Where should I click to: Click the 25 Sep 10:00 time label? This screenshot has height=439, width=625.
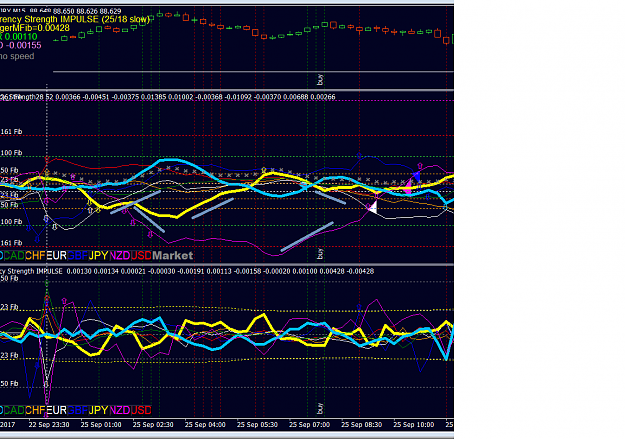[414, 425]
